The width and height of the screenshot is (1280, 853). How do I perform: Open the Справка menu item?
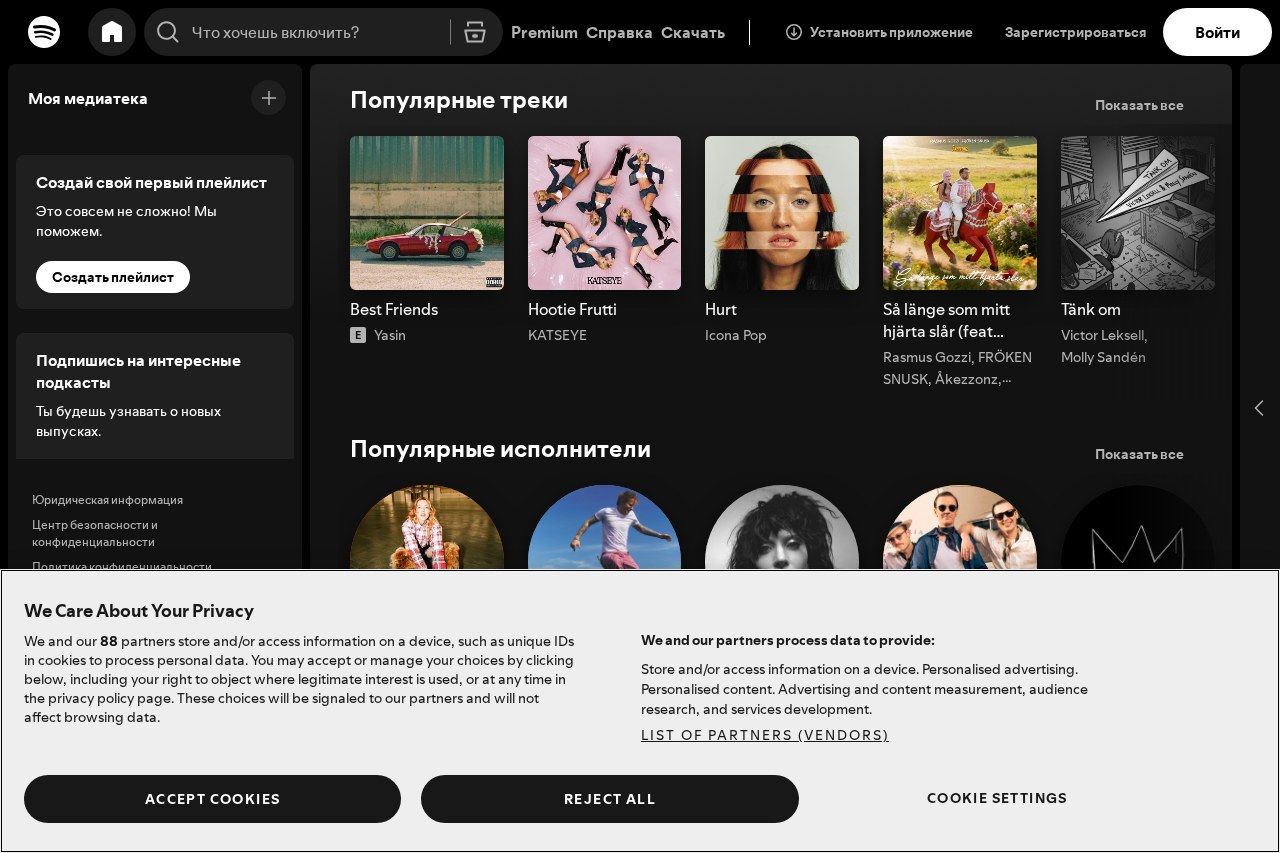[619, 32]
